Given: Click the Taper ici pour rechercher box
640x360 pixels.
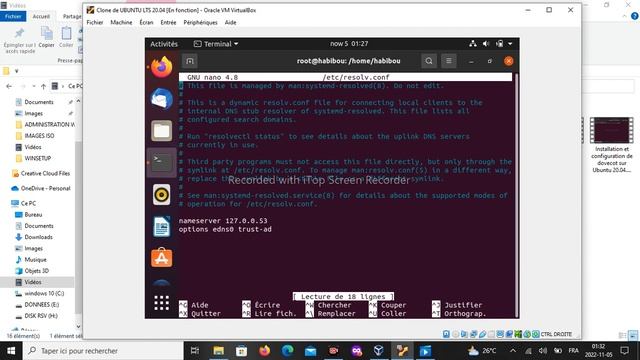Looking at the screenshot, I should (x=103, y=351).
